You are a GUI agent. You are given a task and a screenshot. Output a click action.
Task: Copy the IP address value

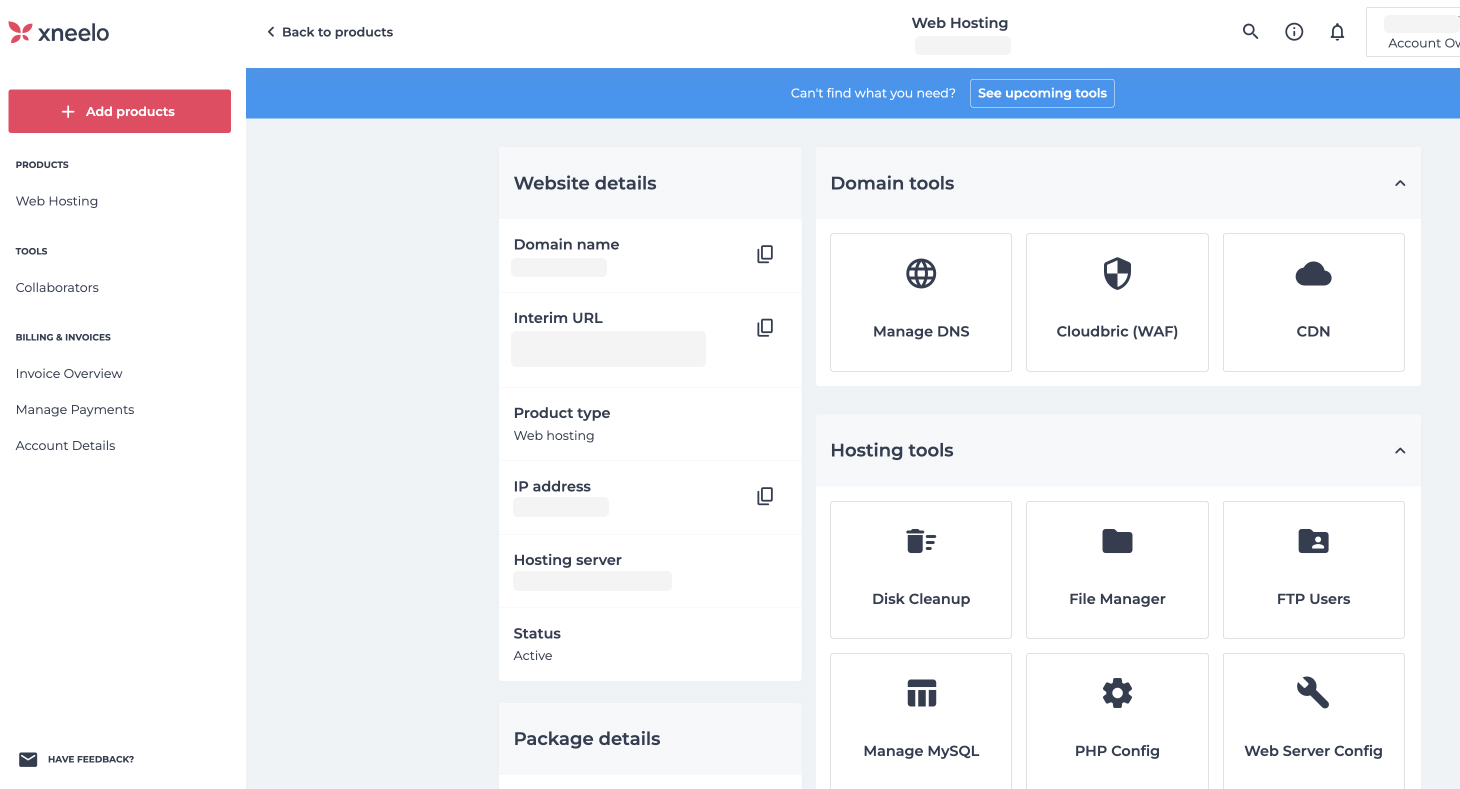point(765,496)
